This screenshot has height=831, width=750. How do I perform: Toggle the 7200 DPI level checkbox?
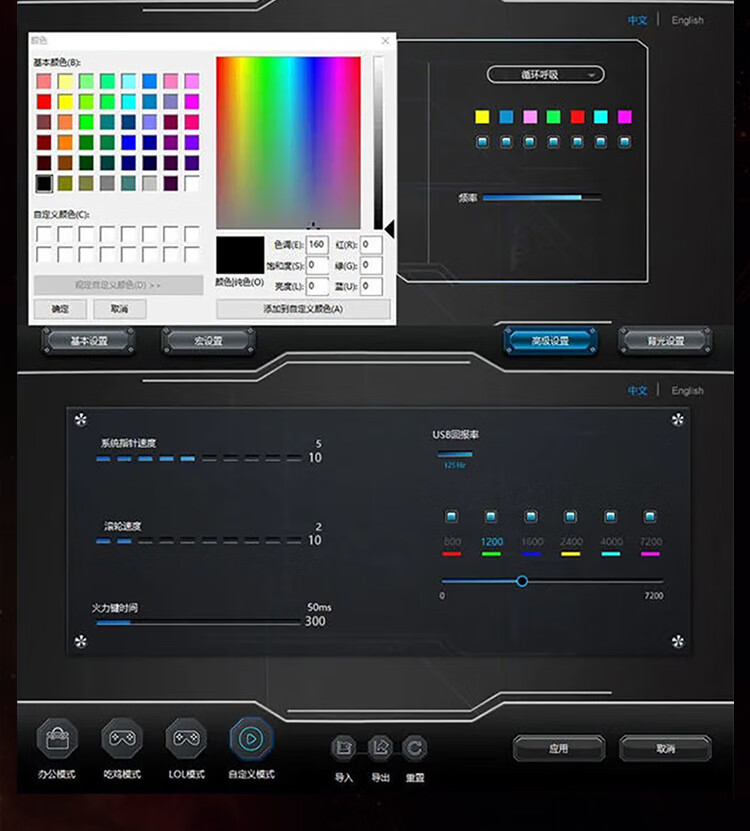[x=650, y=517]
